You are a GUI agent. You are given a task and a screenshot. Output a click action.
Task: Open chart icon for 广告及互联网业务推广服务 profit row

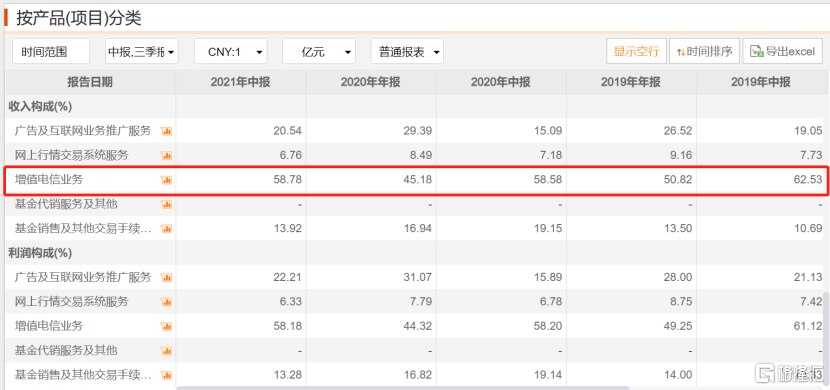[x=166, y=277]
